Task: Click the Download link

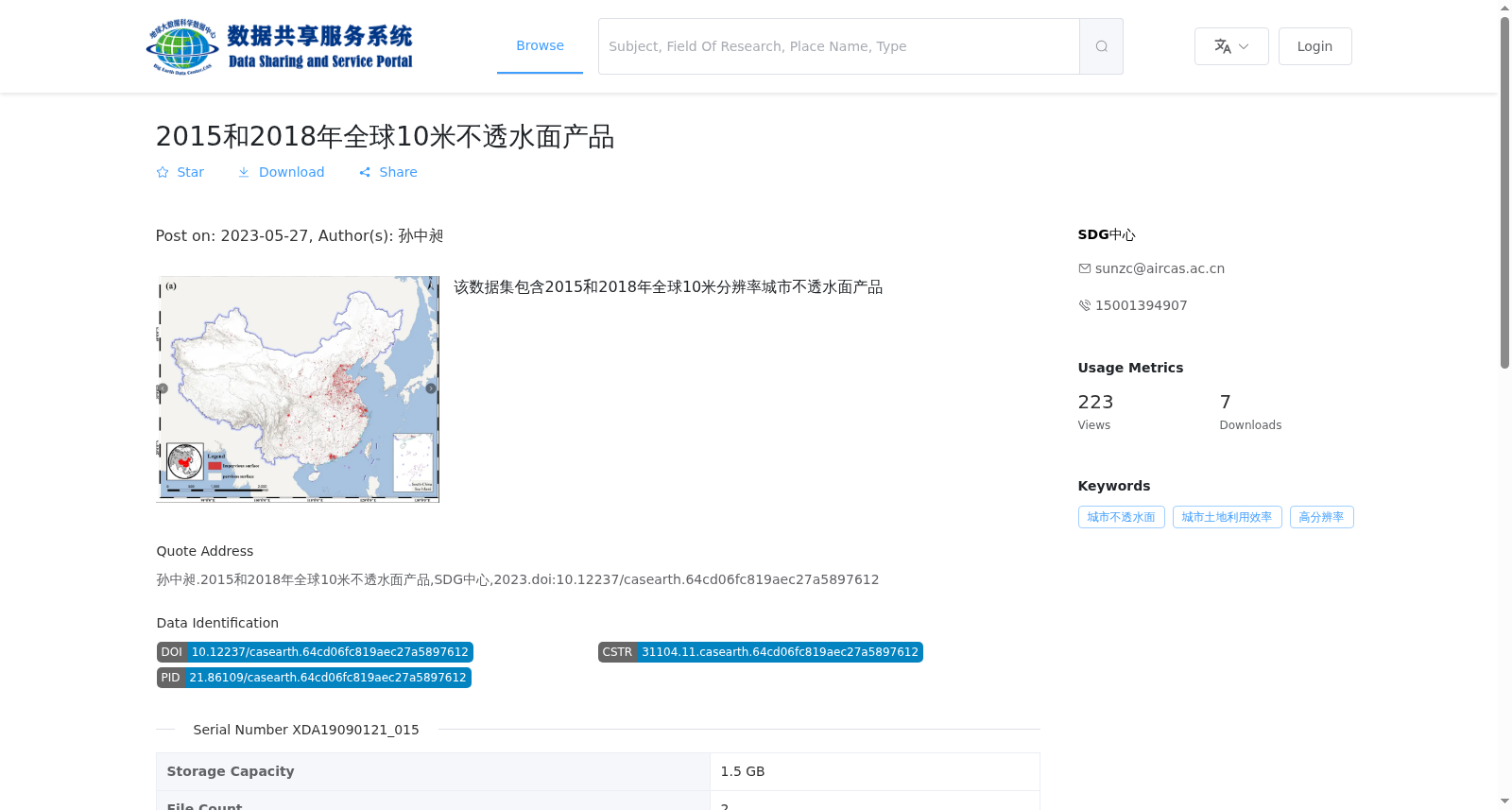Action: pos(281,172)
